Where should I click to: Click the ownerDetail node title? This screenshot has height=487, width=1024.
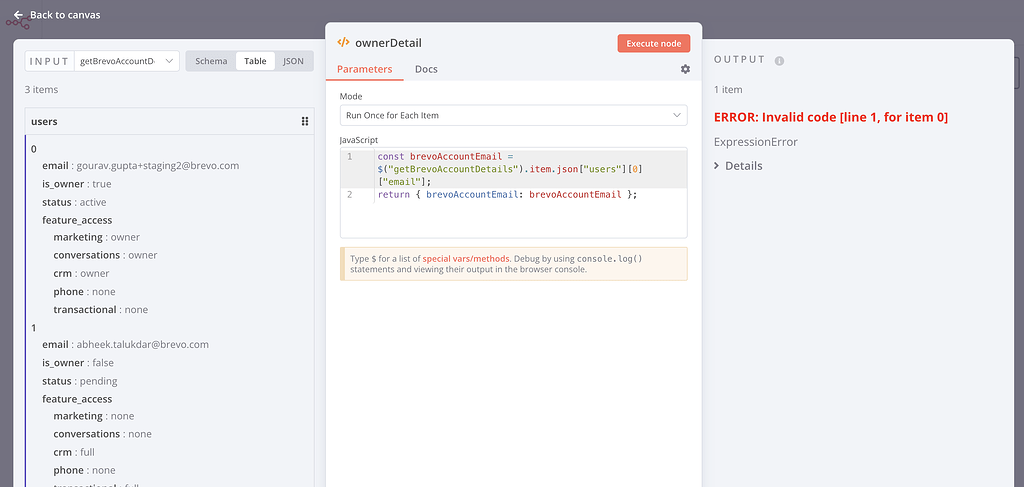click(x=387, y=43)
